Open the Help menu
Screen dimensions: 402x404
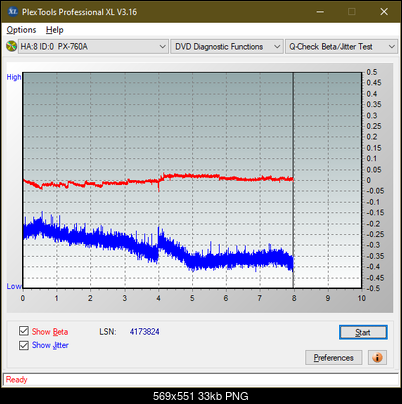[55, 30]
